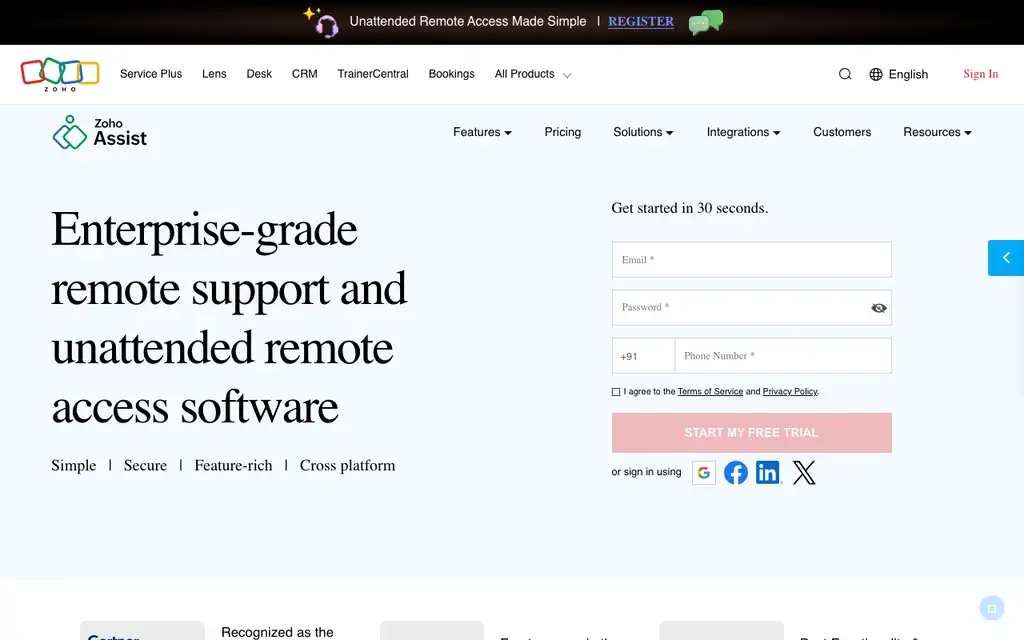This screenshot has height=640, width=1024.
Task: Click the 'Get started in 30 seconds.' text
Action: coord(690,208)
